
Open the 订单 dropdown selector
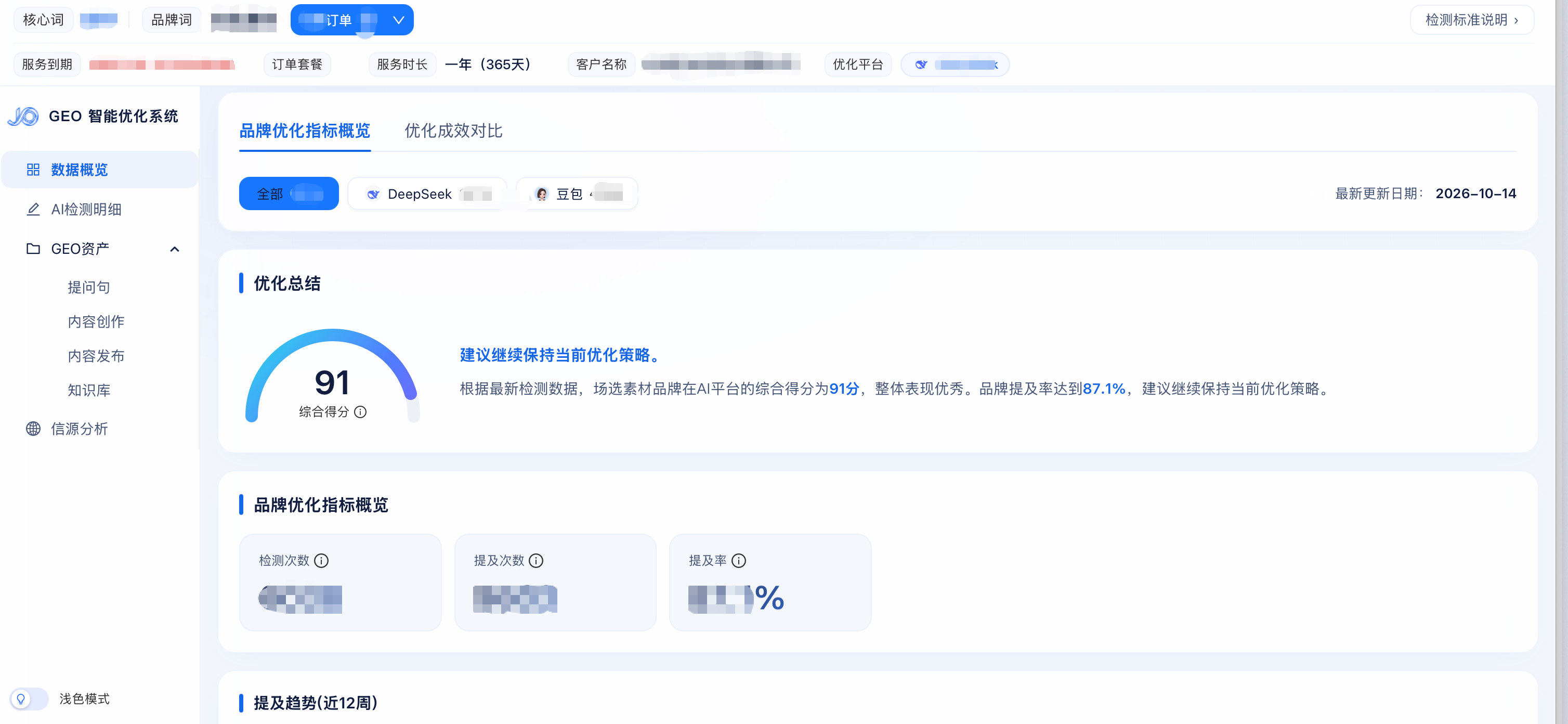click(x=352, y=20)
